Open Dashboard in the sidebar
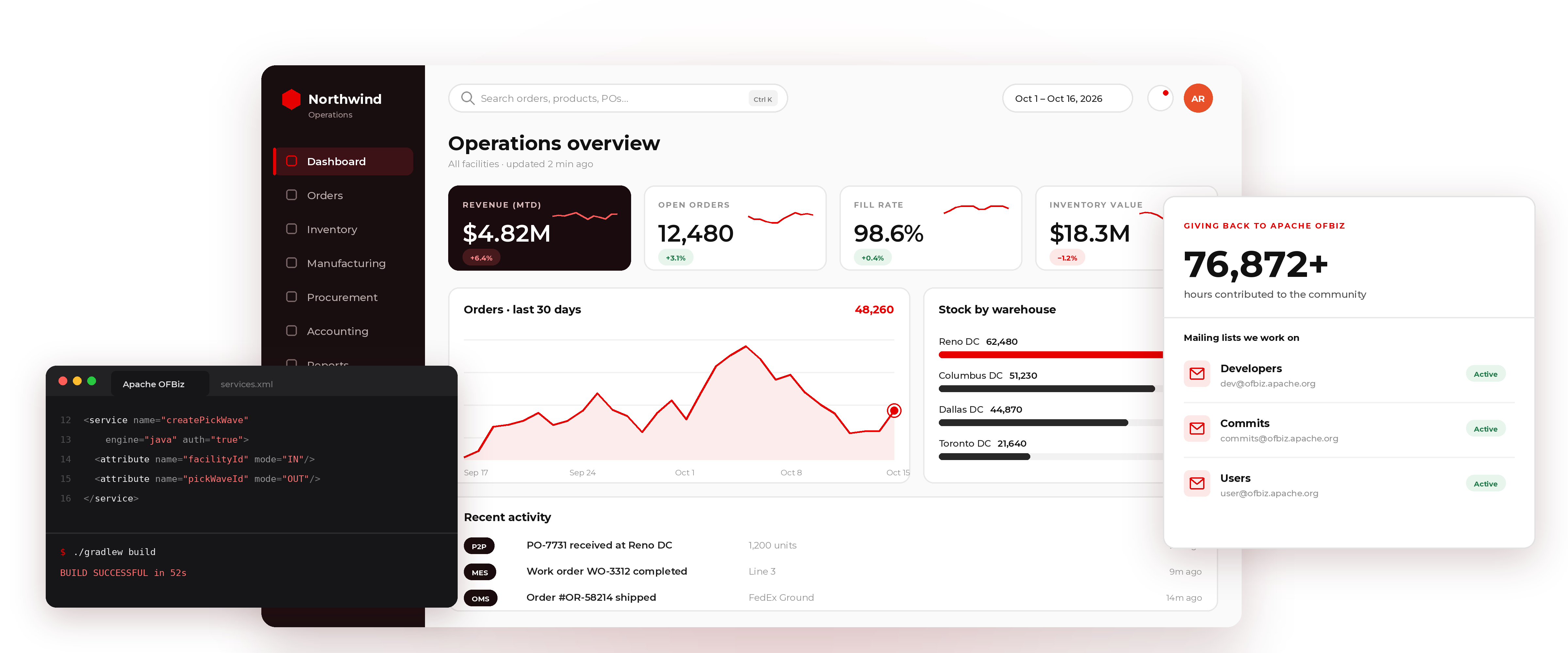 click(343, 161)
